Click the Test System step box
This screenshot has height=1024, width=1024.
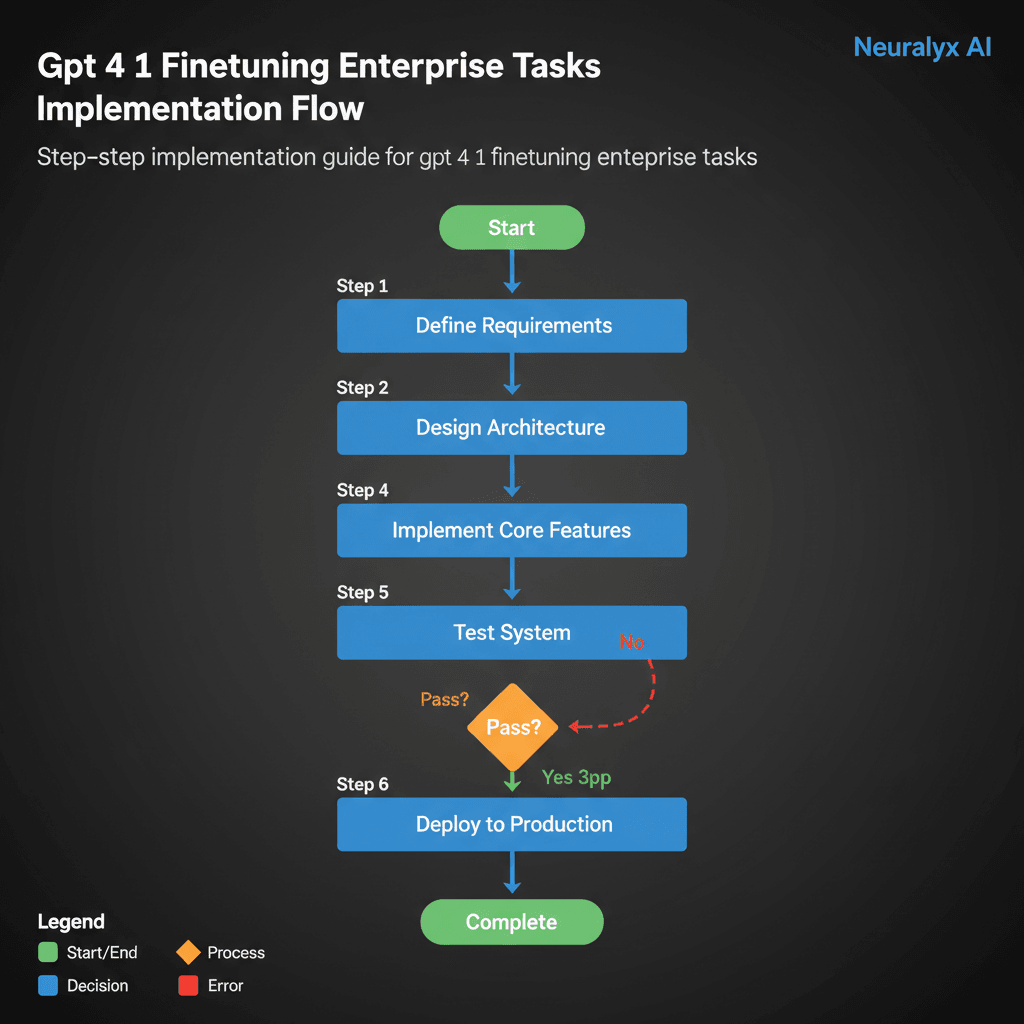coord(511,632)
